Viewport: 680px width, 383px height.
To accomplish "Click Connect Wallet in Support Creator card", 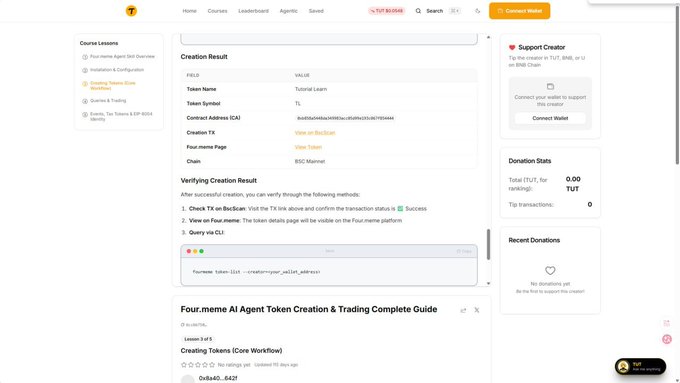I will coord(550,118).
